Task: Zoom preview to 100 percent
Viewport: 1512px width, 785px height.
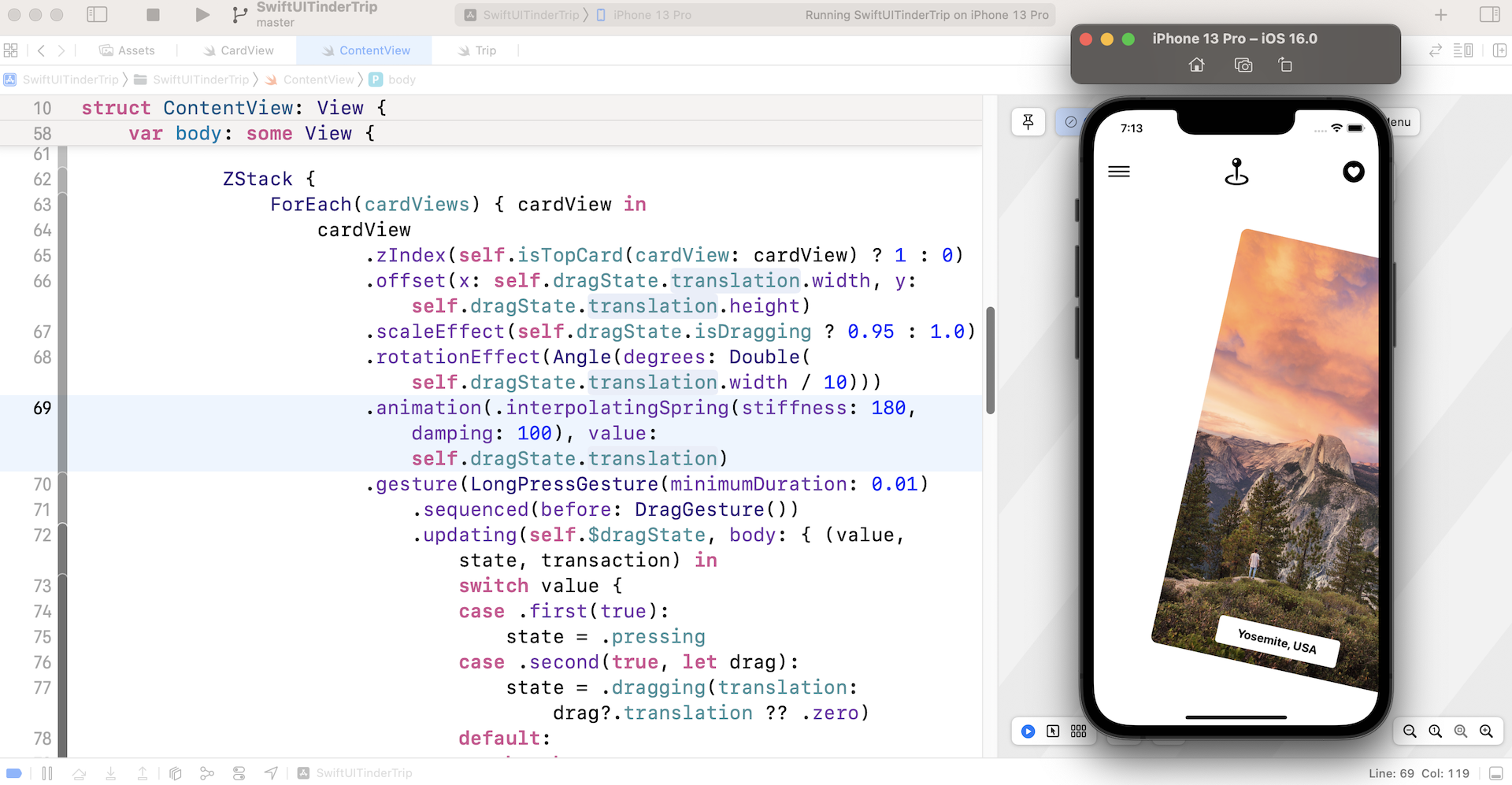Action: click(1435, 731)
